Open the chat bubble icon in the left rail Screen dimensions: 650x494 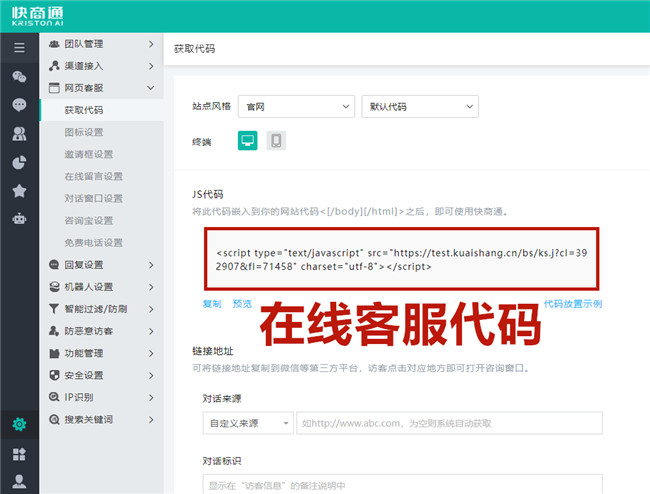(19, 104)
